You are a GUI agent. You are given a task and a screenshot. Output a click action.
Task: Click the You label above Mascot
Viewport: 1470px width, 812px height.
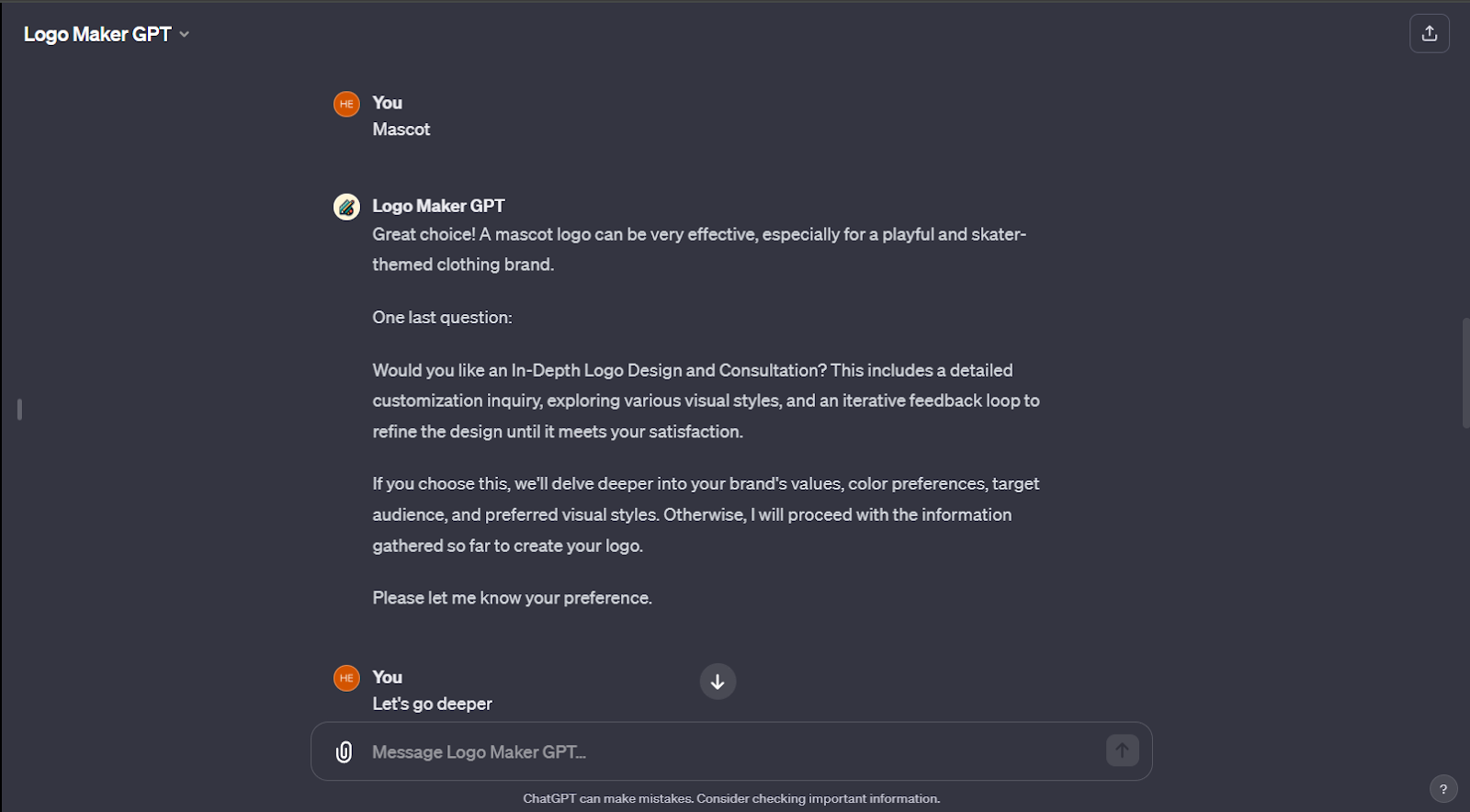pos(387,103)
